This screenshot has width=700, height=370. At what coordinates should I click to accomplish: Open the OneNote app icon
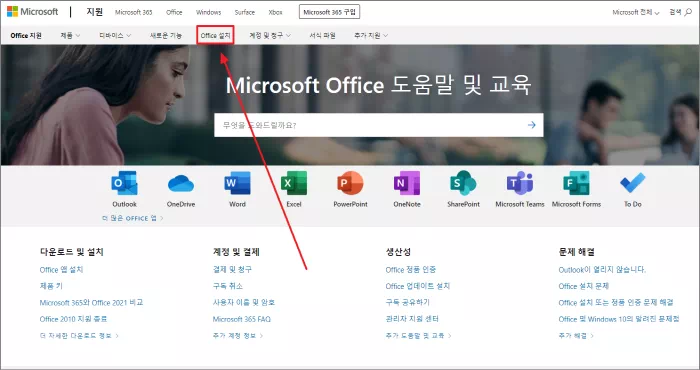[x=407, y=183]
